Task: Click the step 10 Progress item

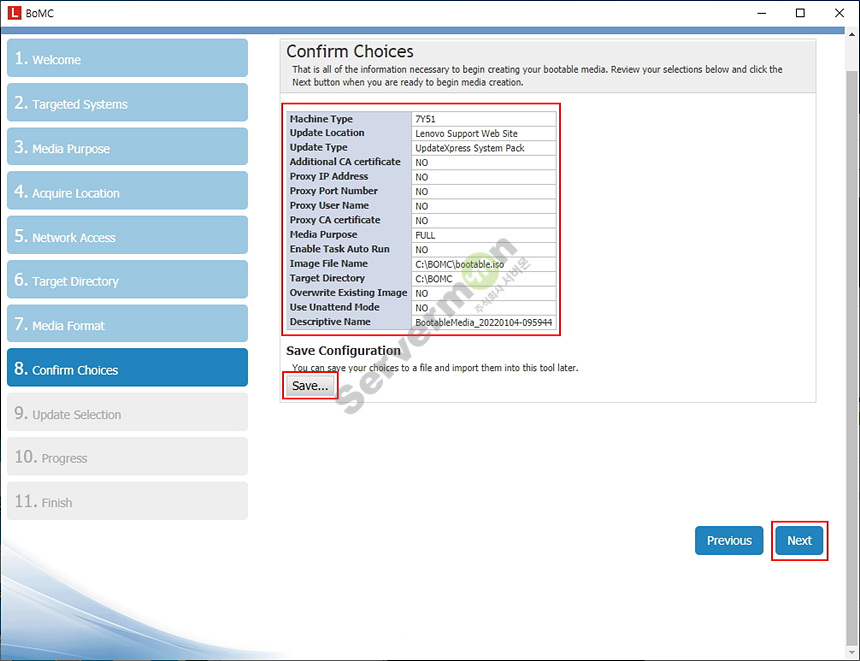Action: [x=127, y=456]
